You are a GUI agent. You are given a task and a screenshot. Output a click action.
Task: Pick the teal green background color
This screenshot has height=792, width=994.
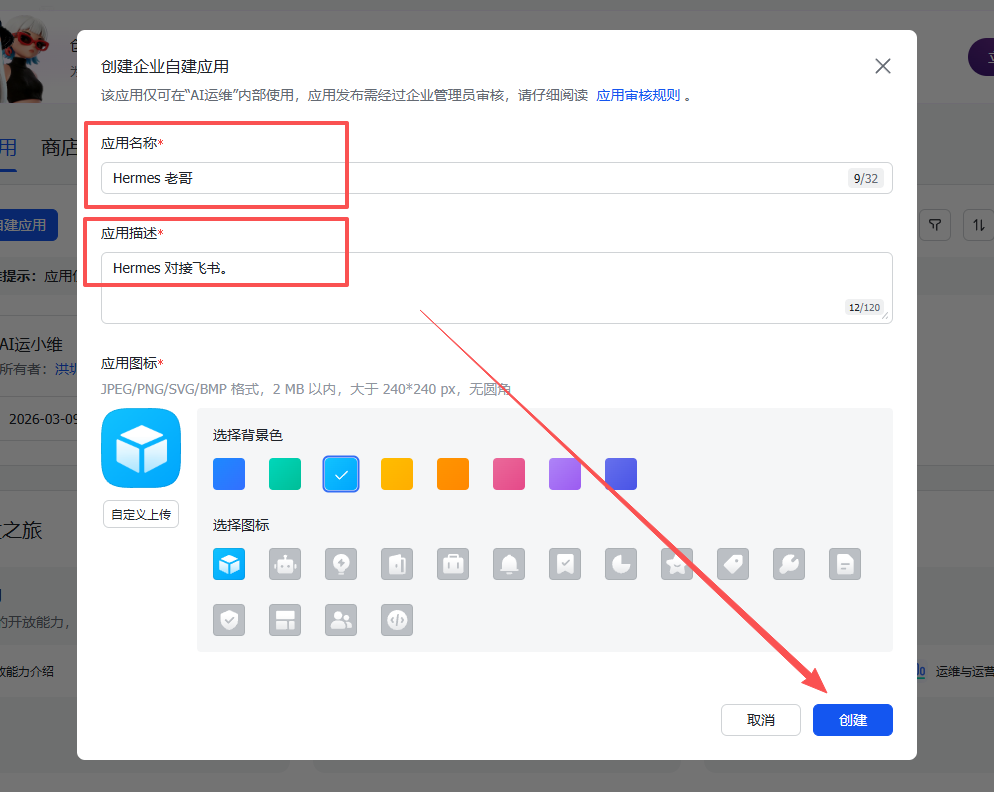coord(285,474)
